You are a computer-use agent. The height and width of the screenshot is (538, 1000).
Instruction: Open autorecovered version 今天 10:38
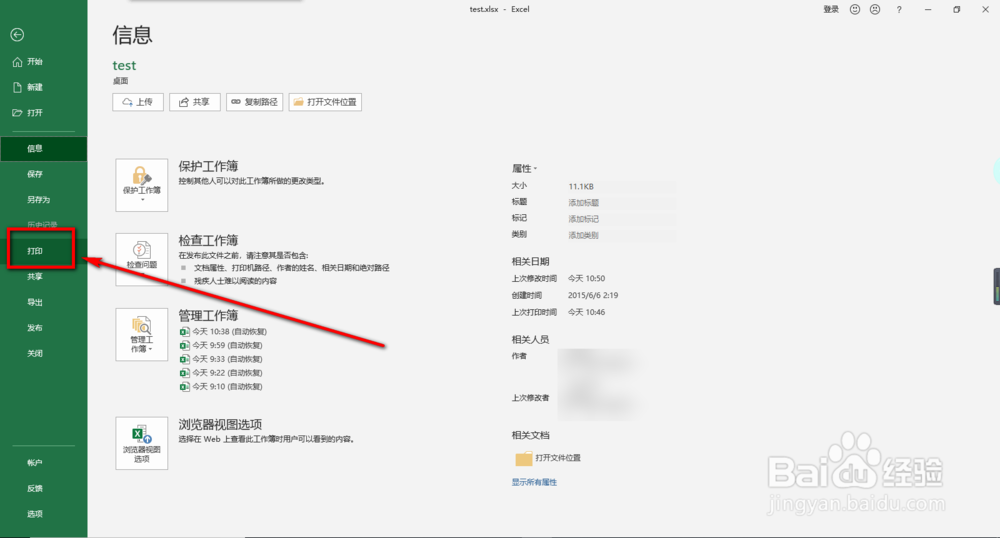tap(223, 331)
